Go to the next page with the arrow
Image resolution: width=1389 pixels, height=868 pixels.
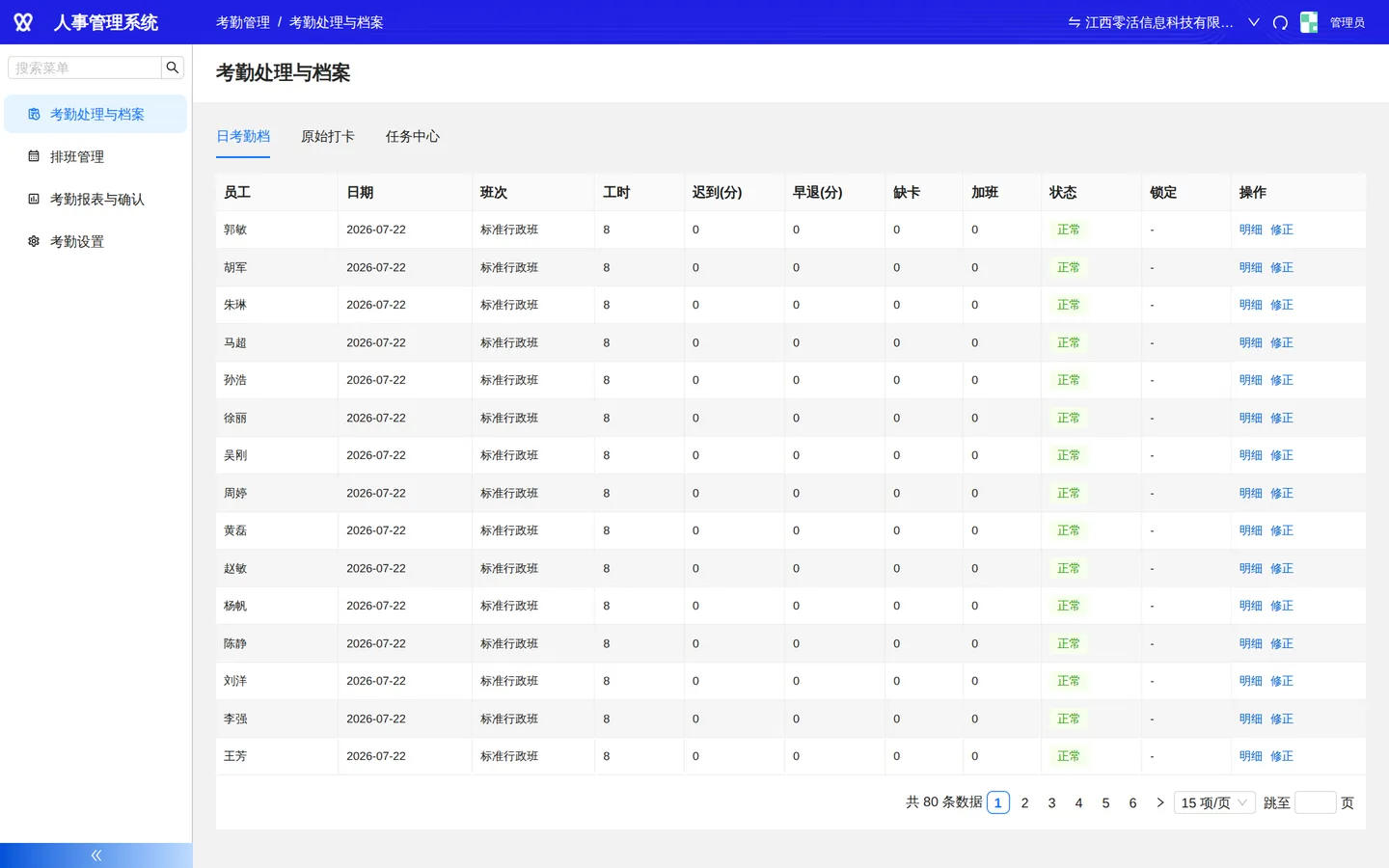[1160, 802]
